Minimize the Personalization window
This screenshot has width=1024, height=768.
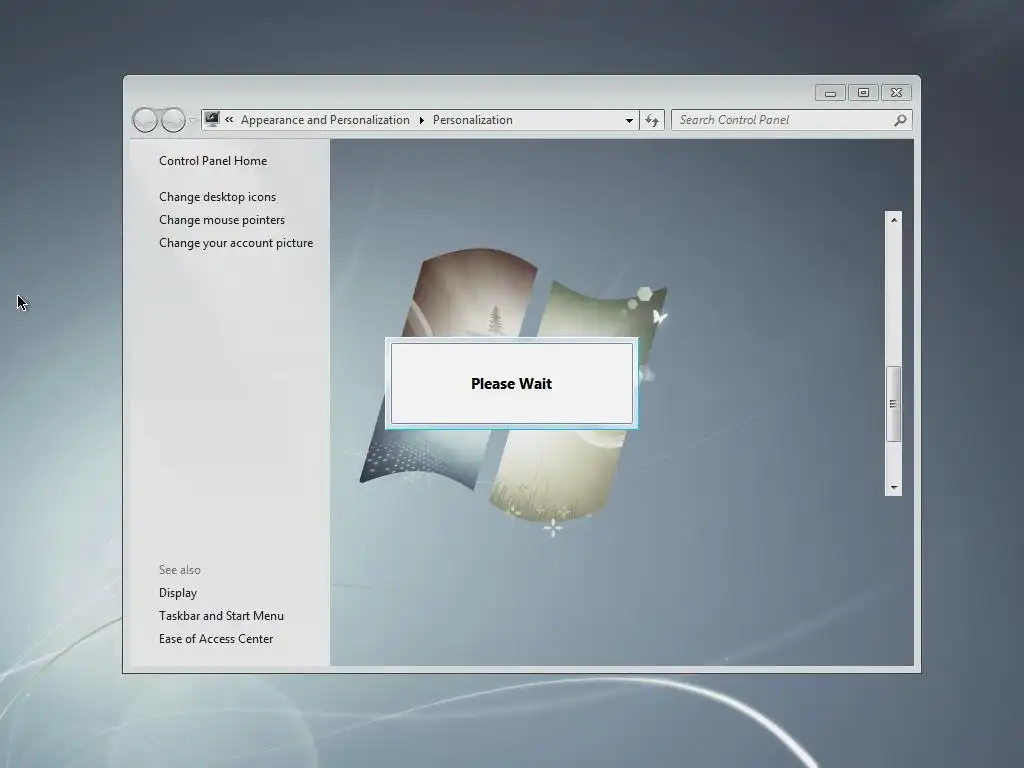tap(831, 93)
